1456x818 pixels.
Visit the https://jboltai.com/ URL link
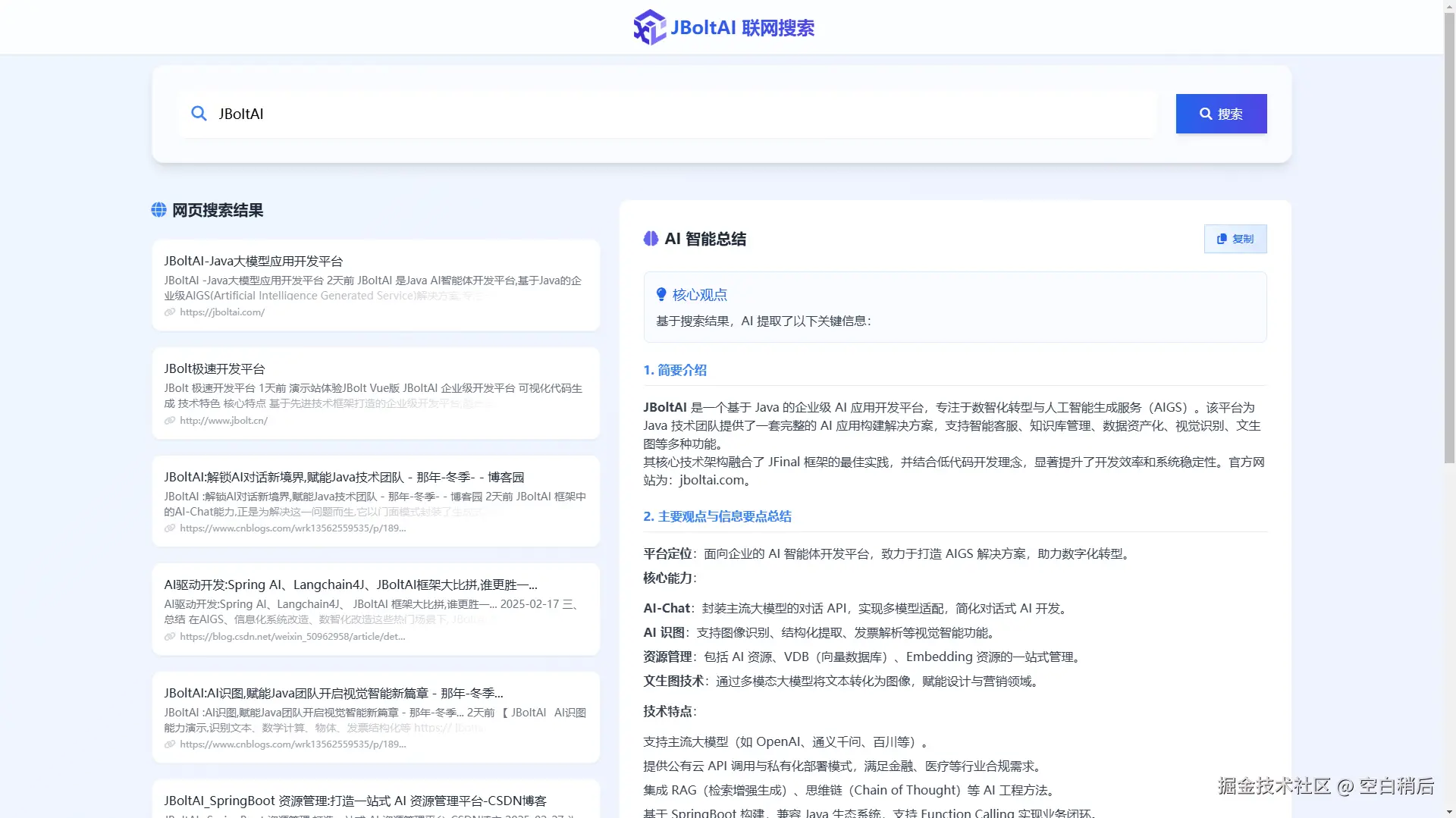[222, 312]
